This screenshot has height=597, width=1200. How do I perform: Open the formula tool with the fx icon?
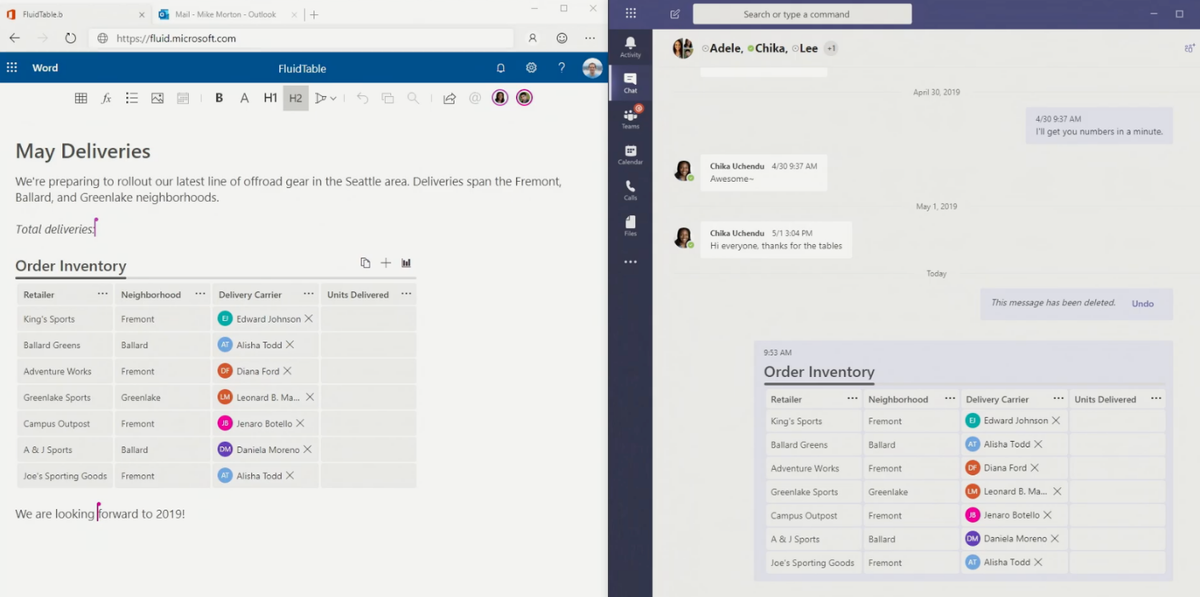[106, 97]
